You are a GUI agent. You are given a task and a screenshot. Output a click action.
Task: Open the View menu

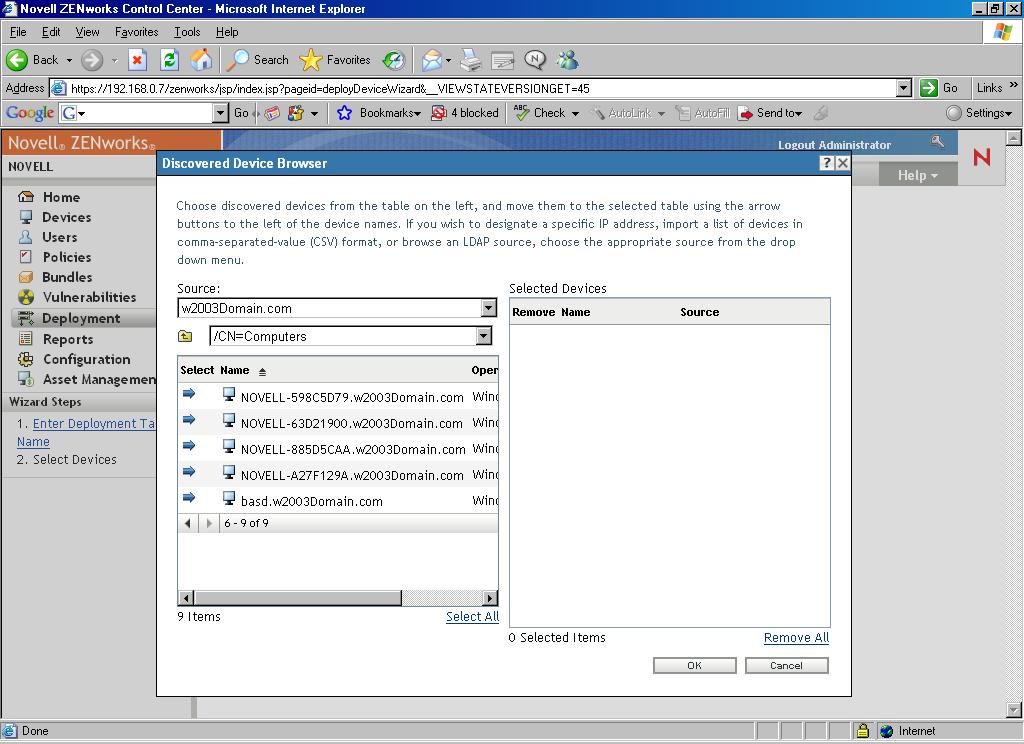(87, 32)
